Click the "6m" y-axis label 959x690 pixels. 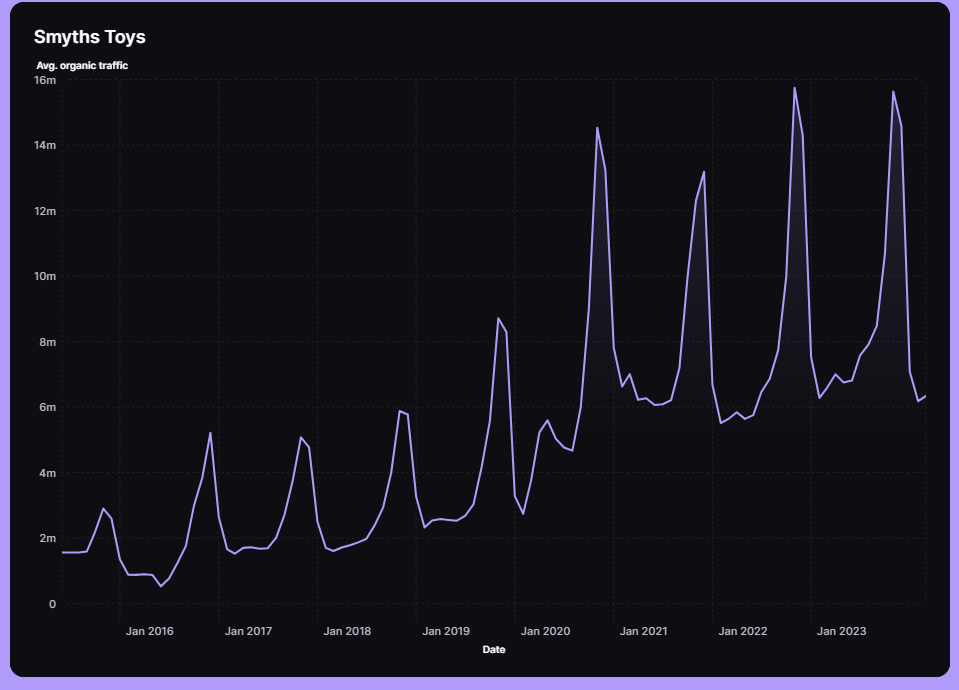(x=47, y=407)
